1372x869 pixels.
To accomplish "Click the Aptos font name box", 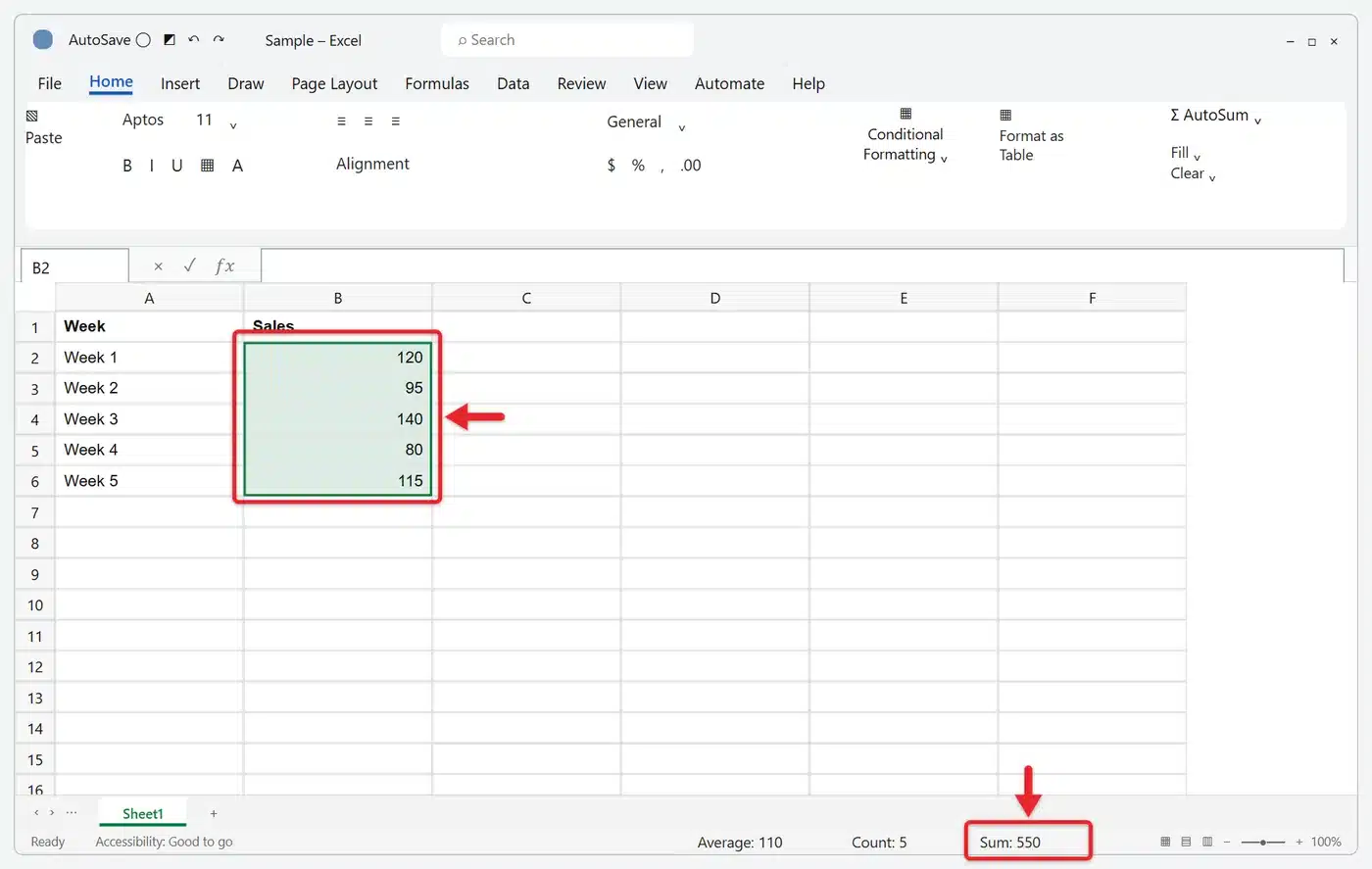I will pyautogui.click(x=143, y=120).
